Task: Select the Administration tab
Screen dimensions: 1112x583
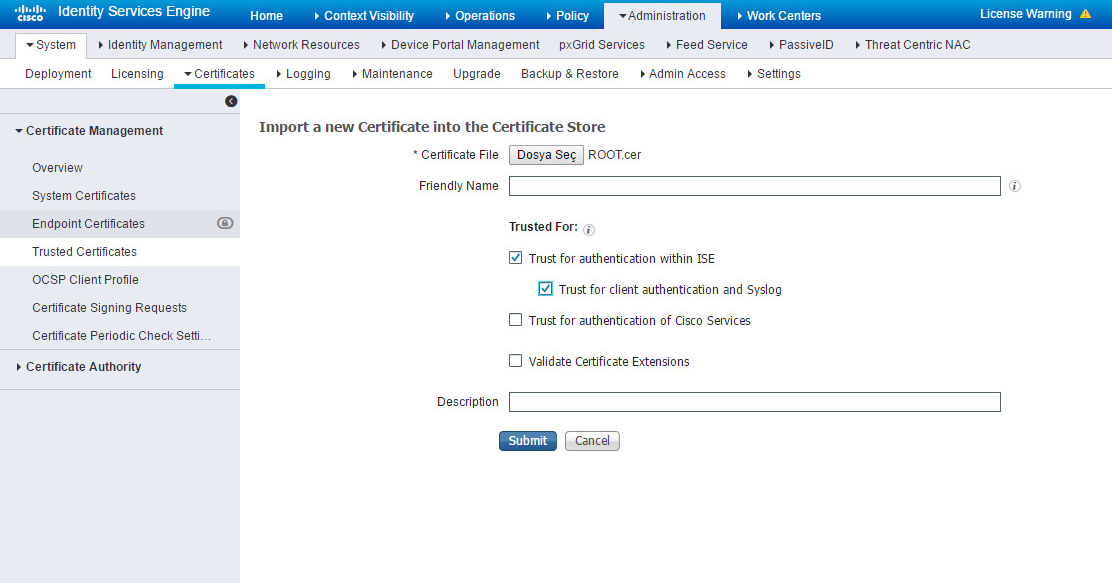Action: tap(662, 16)
